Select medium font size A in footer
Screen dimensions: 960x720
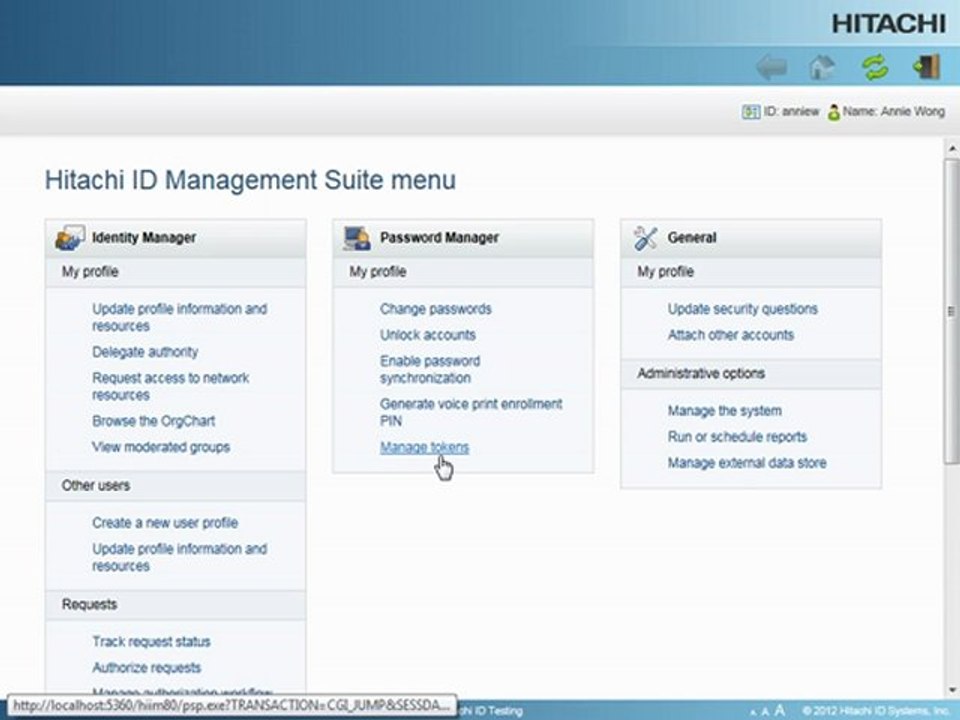point(765,711)
